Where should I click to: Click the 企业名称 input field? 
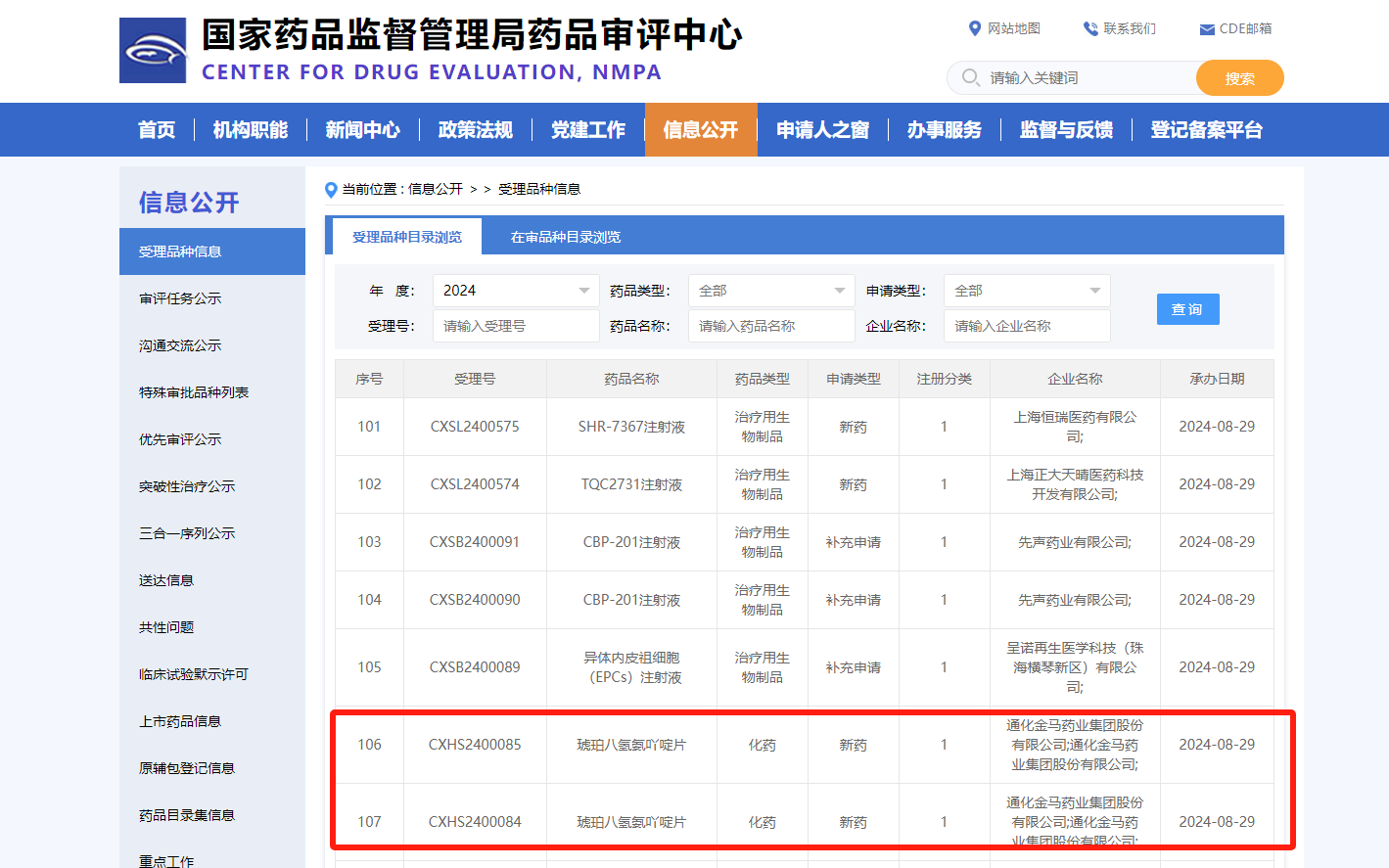pos(1027,326)
